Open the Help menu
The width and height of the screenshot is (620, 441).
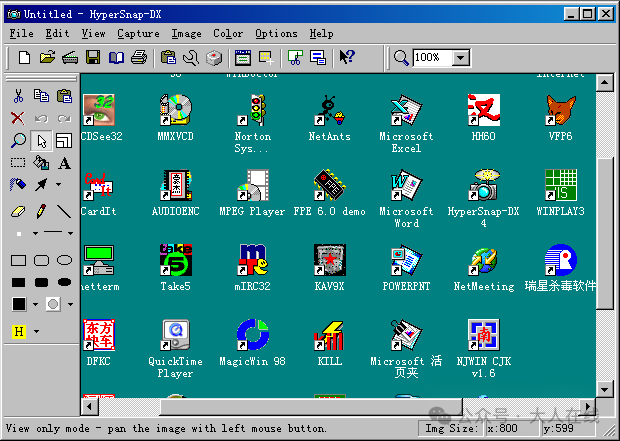[x=321, y=34]
